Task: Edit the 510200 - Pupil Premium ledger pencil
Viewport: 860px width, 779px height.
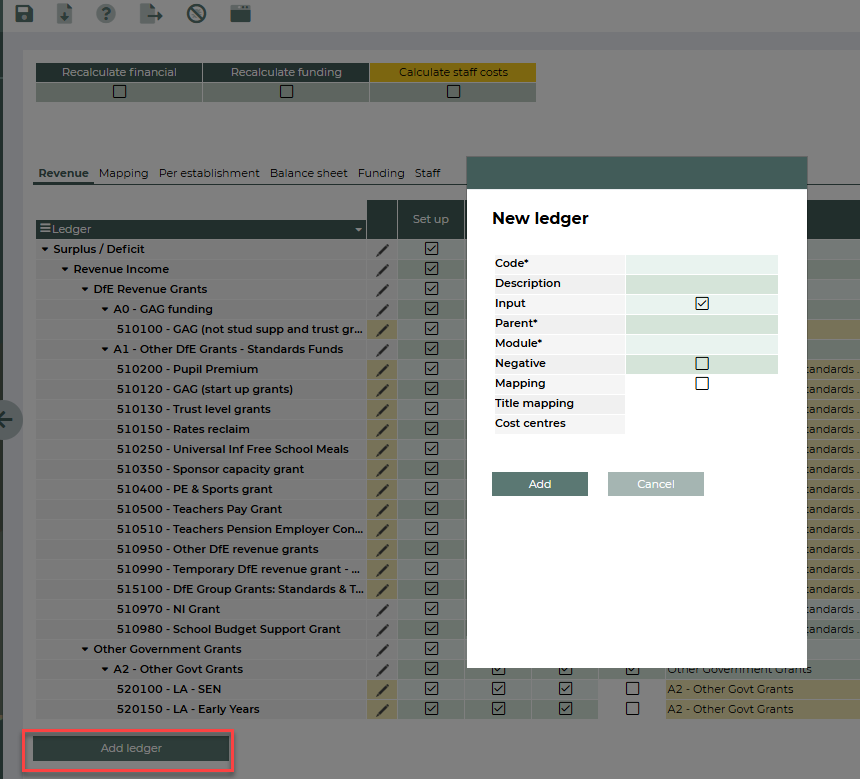Action: tap(382, 369)
